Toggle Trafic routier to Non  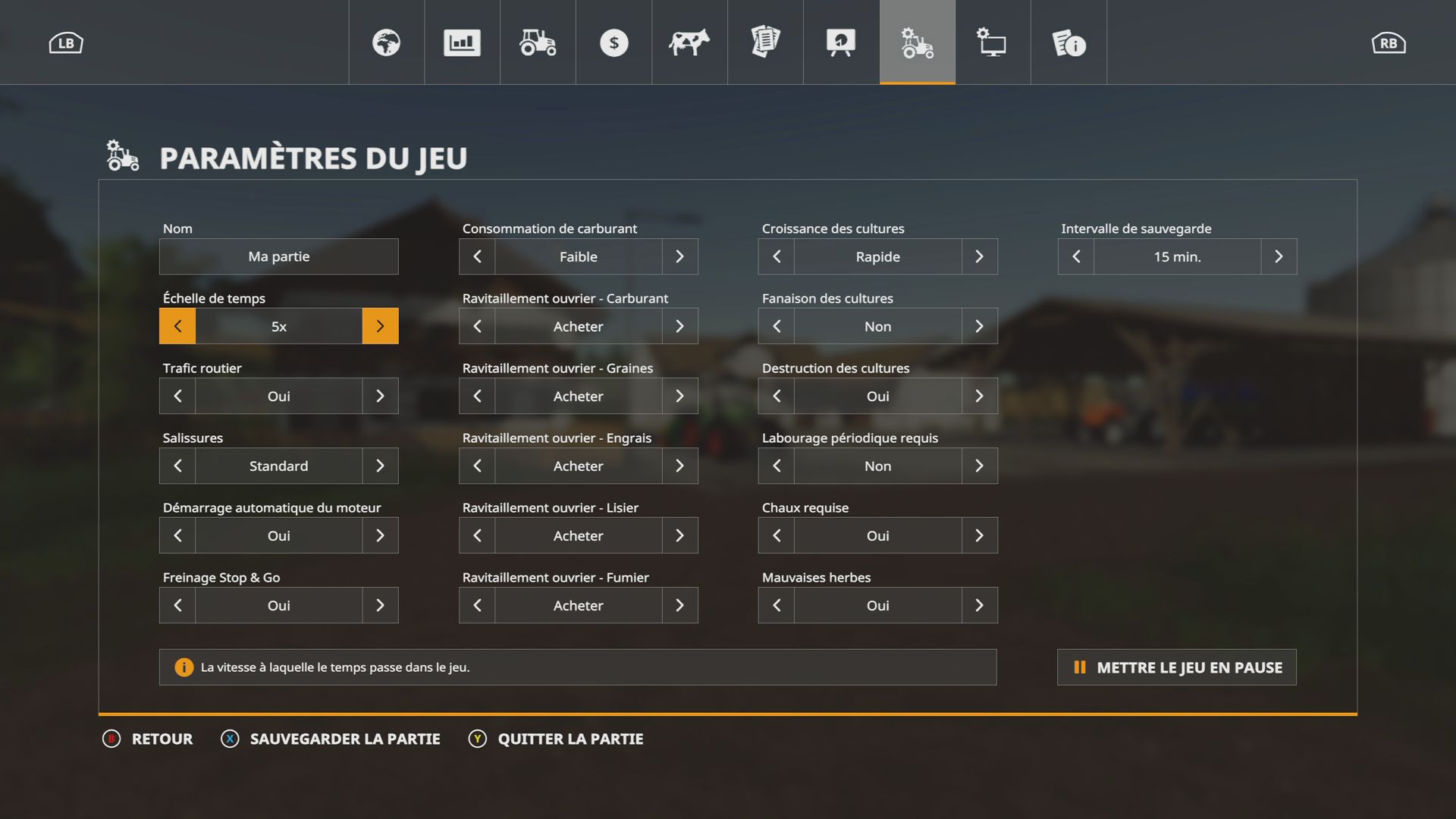(x=380, y=396)
